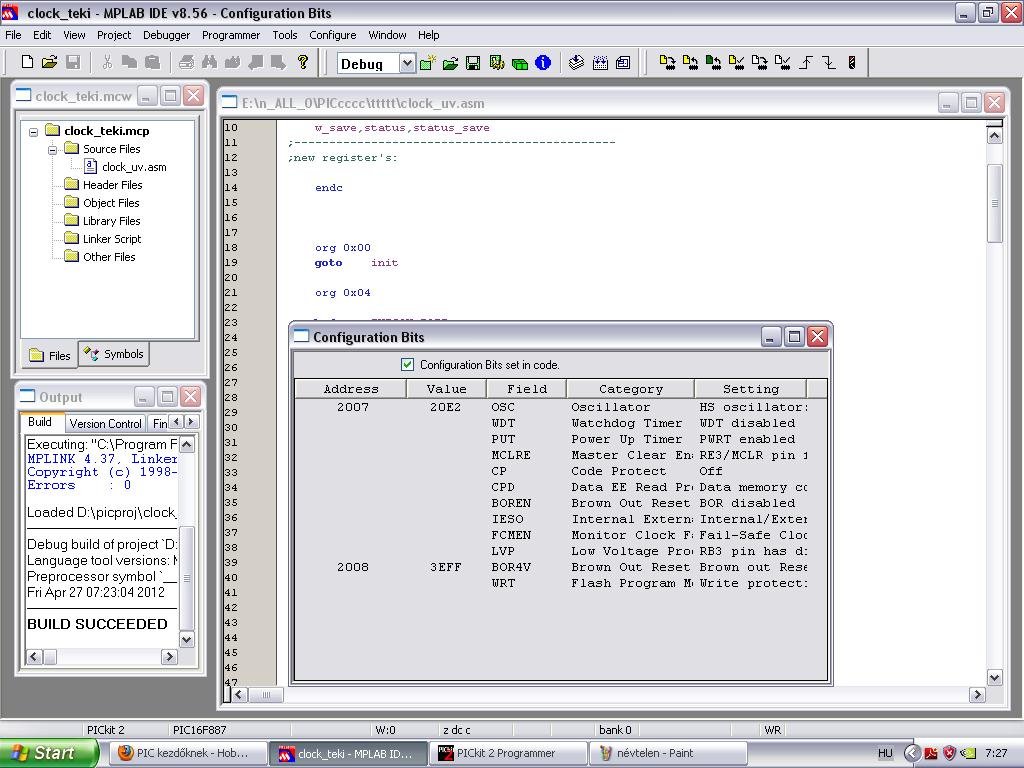Image resolution: width=1024 pixels, height=768 pixels.
Task: Click the New Project icon
Action: point(428,63)
